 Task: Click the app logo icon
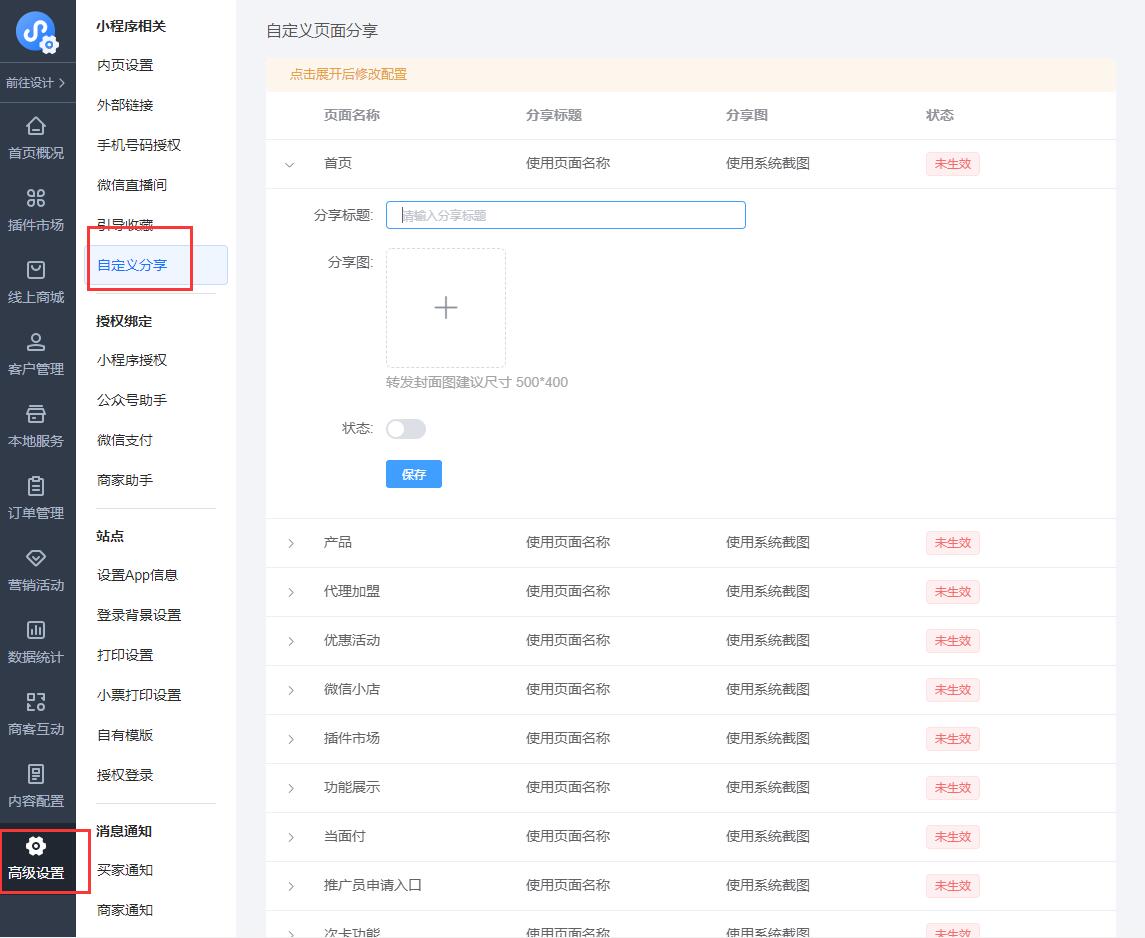[37, 32]
